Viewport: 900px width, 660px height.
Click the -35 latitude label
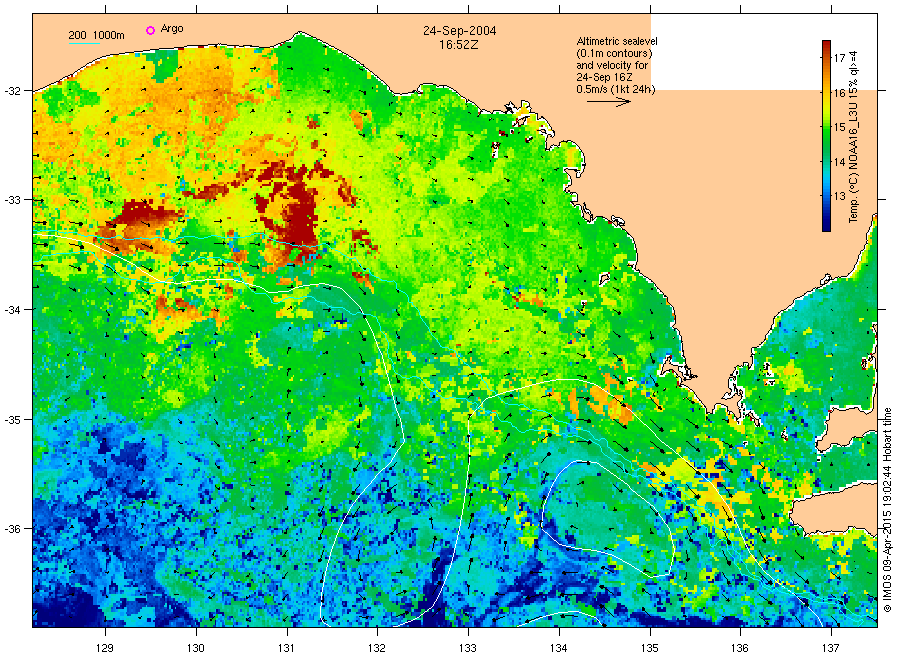12,420
